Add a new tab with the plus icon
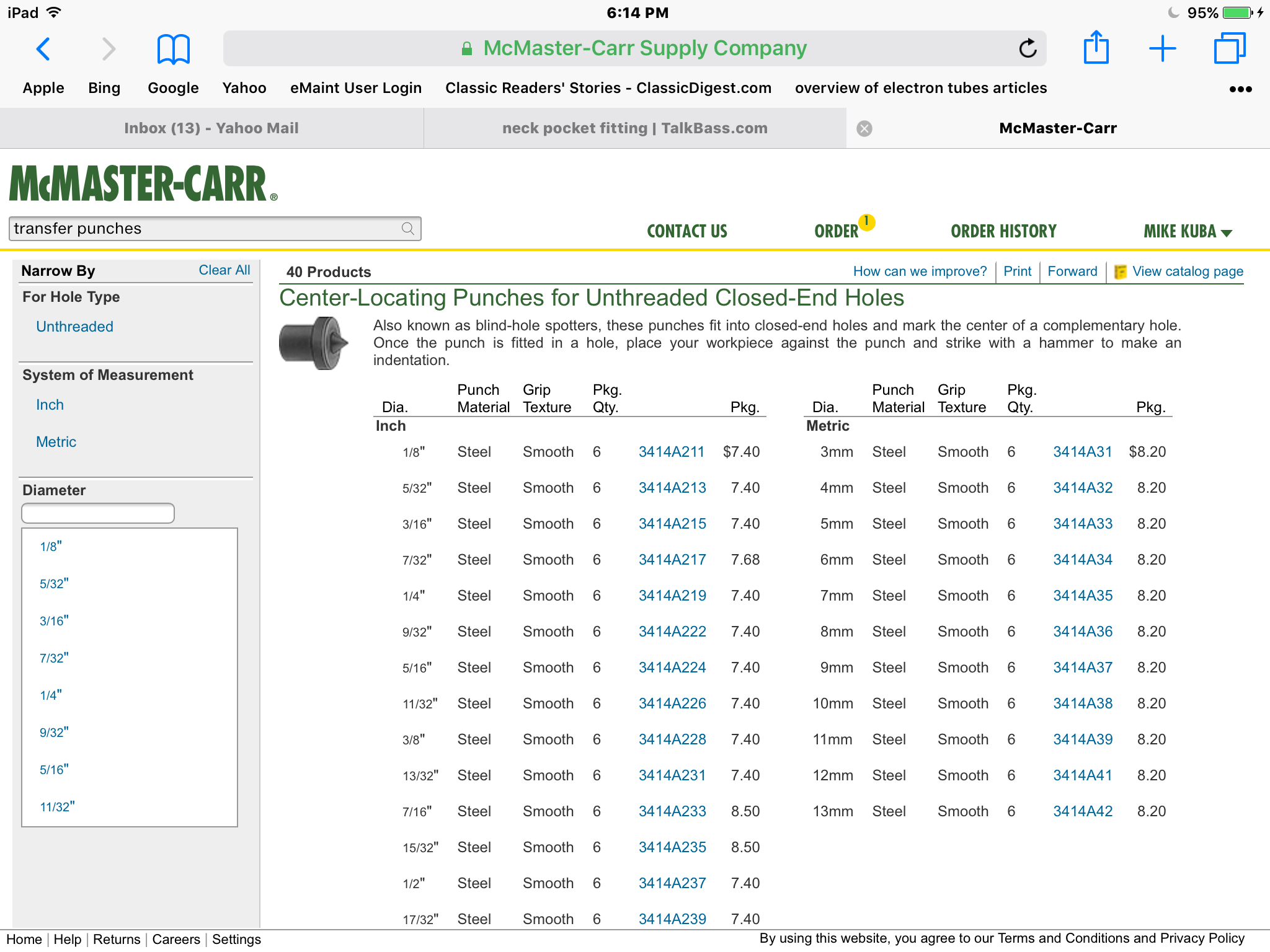The image size is (1270, 952). click(1162, 48)
